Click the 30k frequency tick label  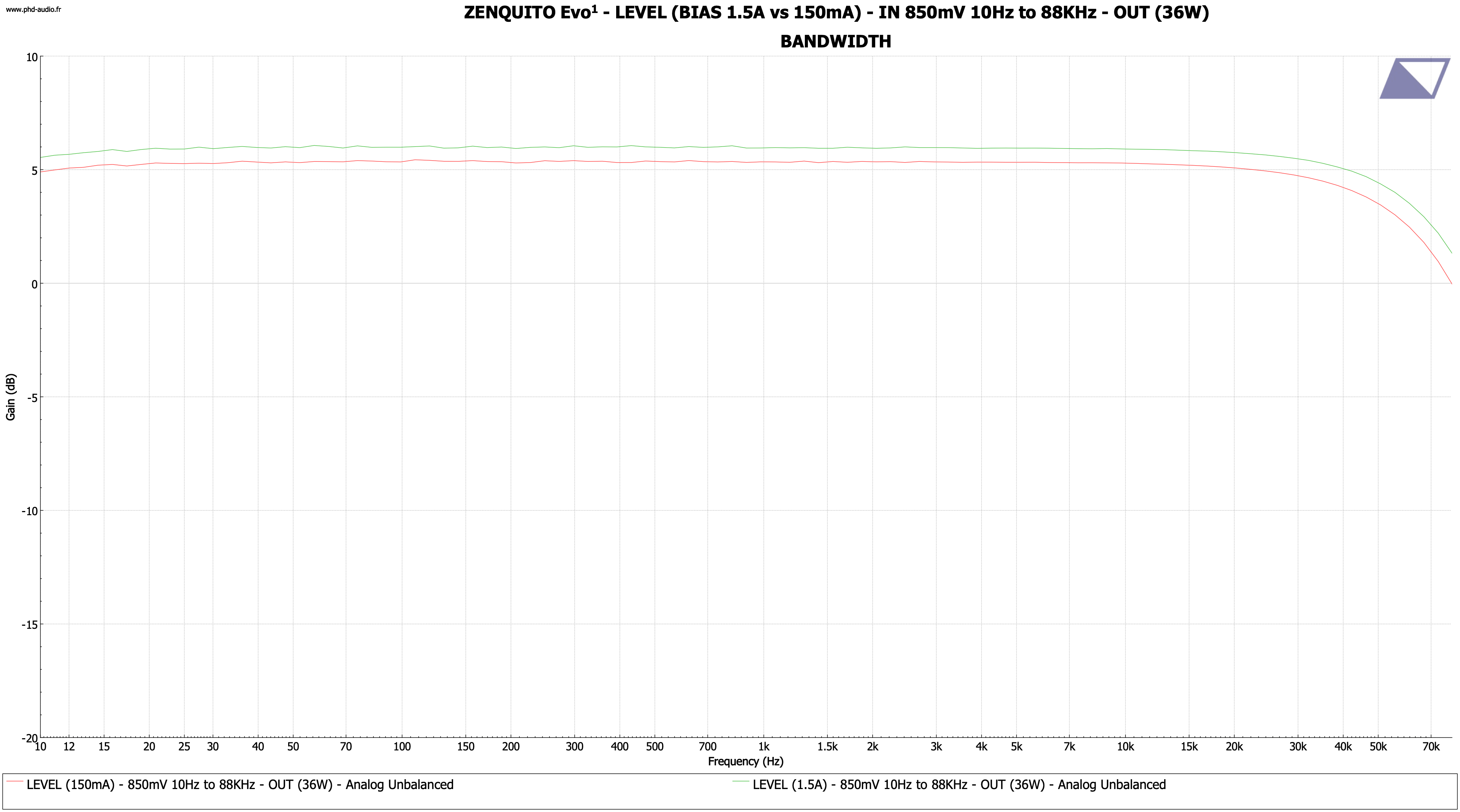pyautogui.click(x=1298, y=747)
